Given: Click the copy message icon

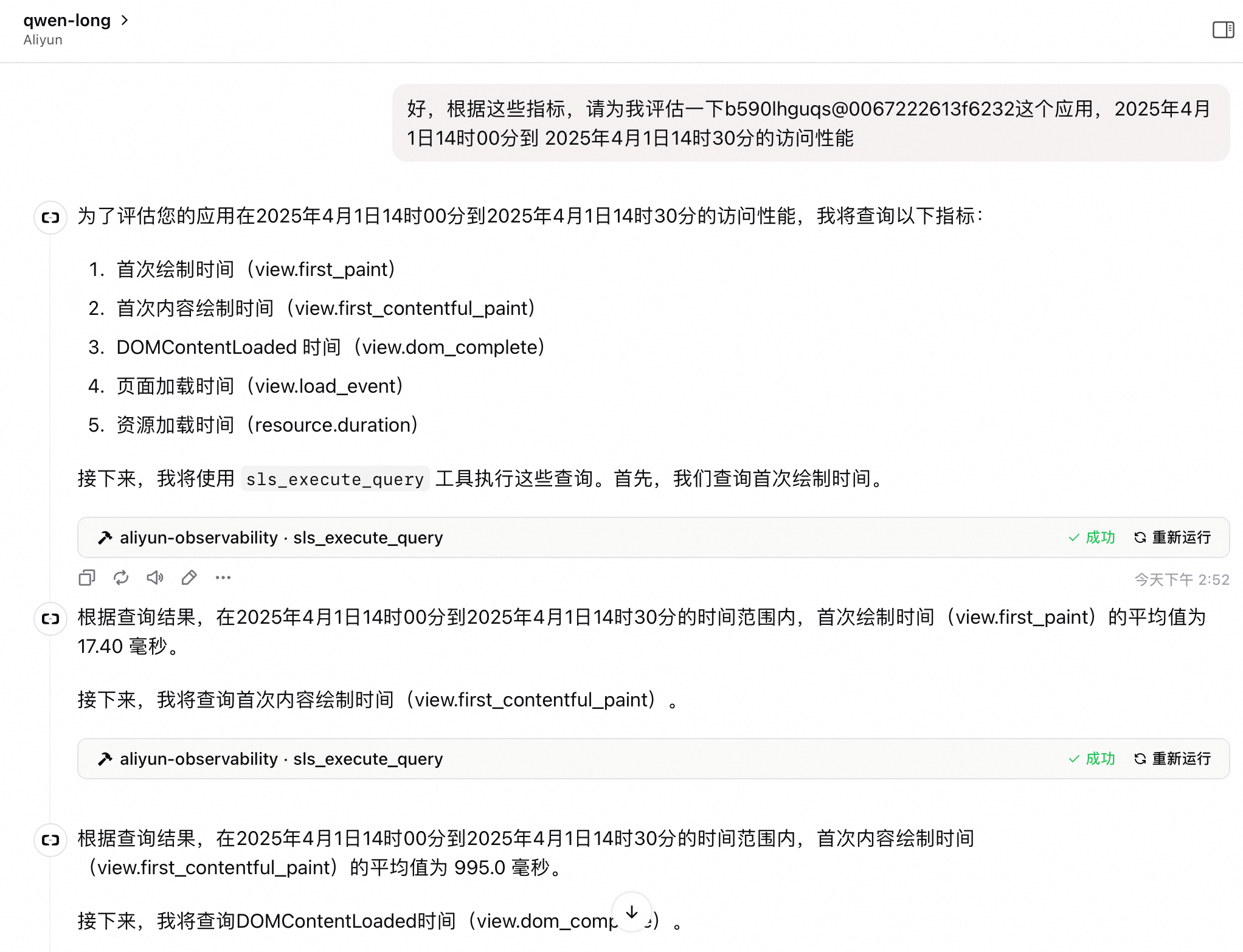Looking at the screenshot, I should tap(87, 578).
